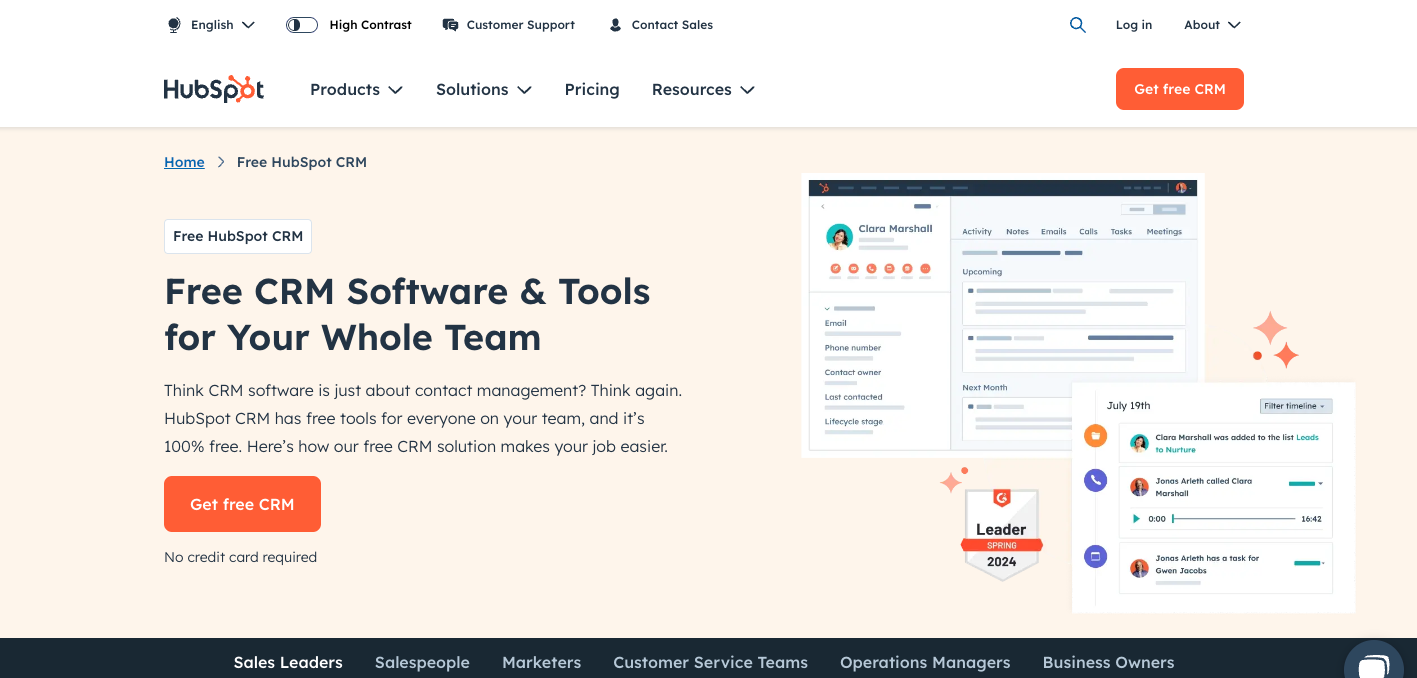The width and height of the screenshot is (1417, 678).
Task: Open Contact Sales link
Action: pos(672,25)
